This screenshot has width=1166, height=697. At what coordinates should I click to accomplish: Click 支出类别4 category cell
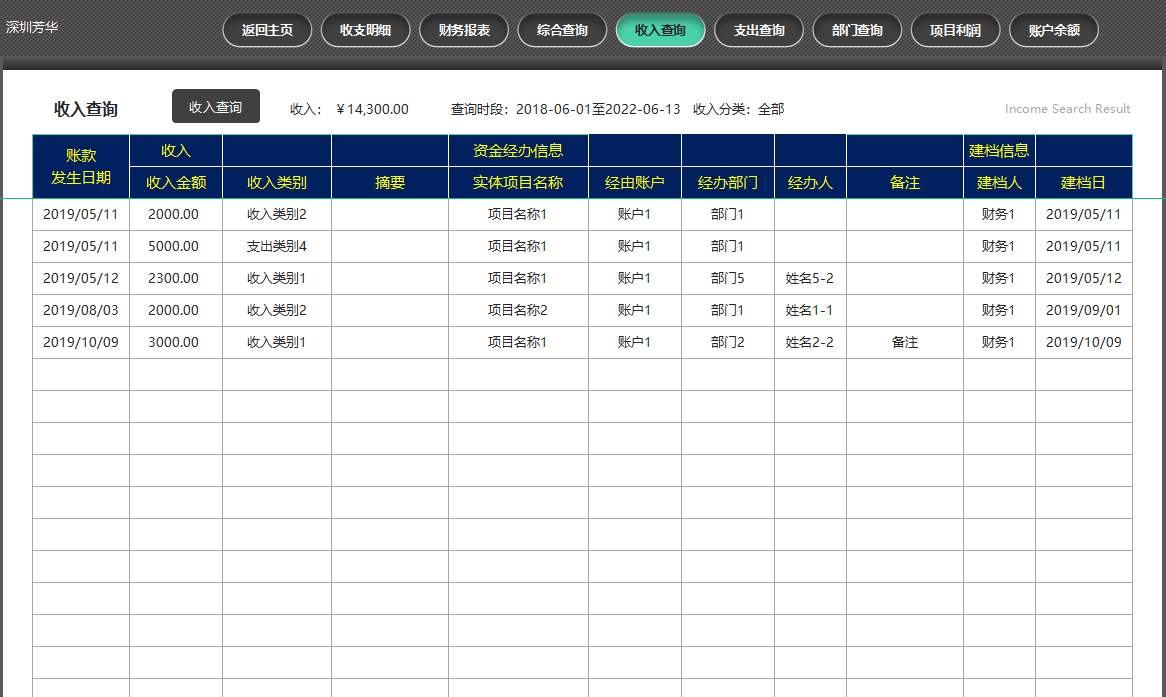277,246
